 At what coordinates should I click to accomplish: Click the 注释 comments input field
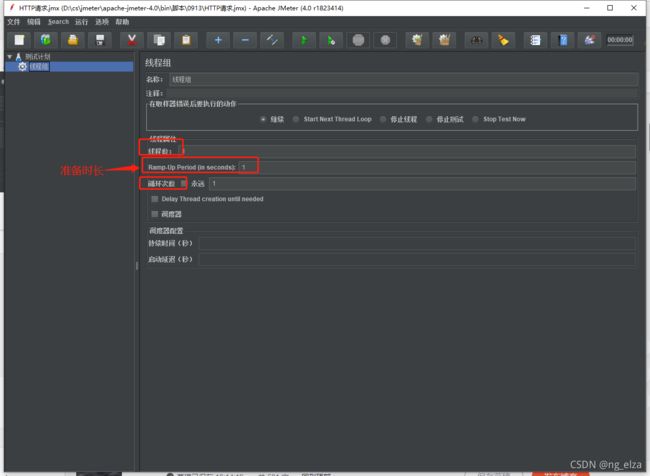[401, 93]
